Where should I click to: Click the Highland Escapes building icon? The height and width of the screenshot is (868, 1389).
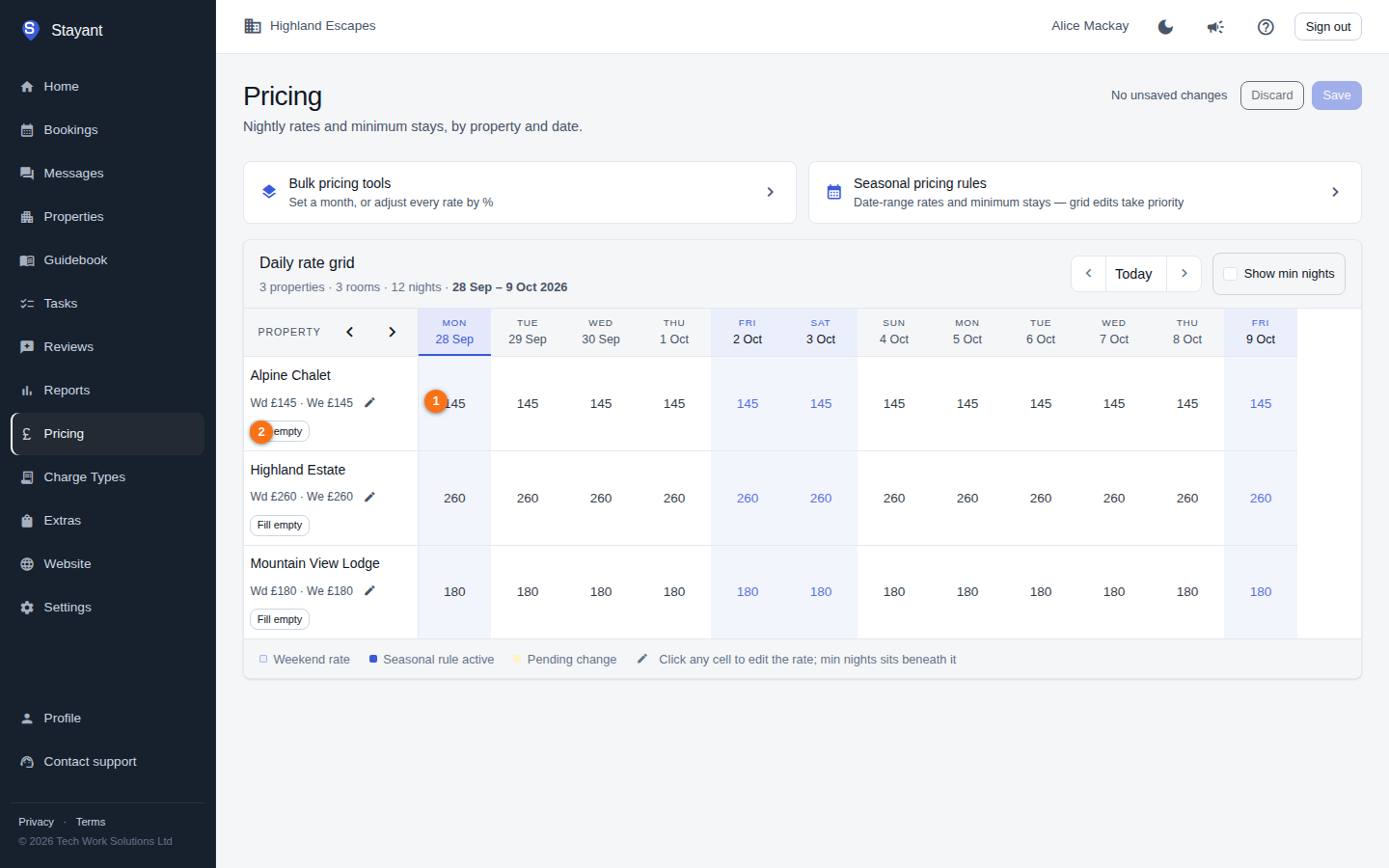(x=253, y=26)
